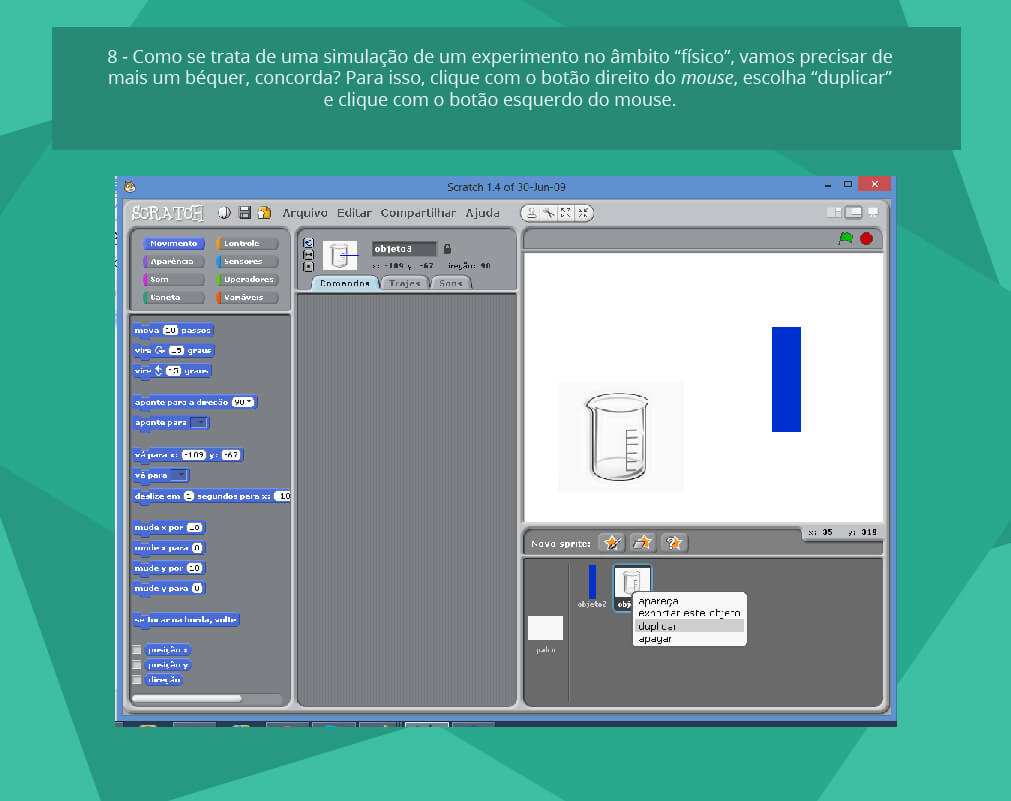The image size is (1011, 801).
Task: Choose new sprite from file button
Action: tap(643, 543)
